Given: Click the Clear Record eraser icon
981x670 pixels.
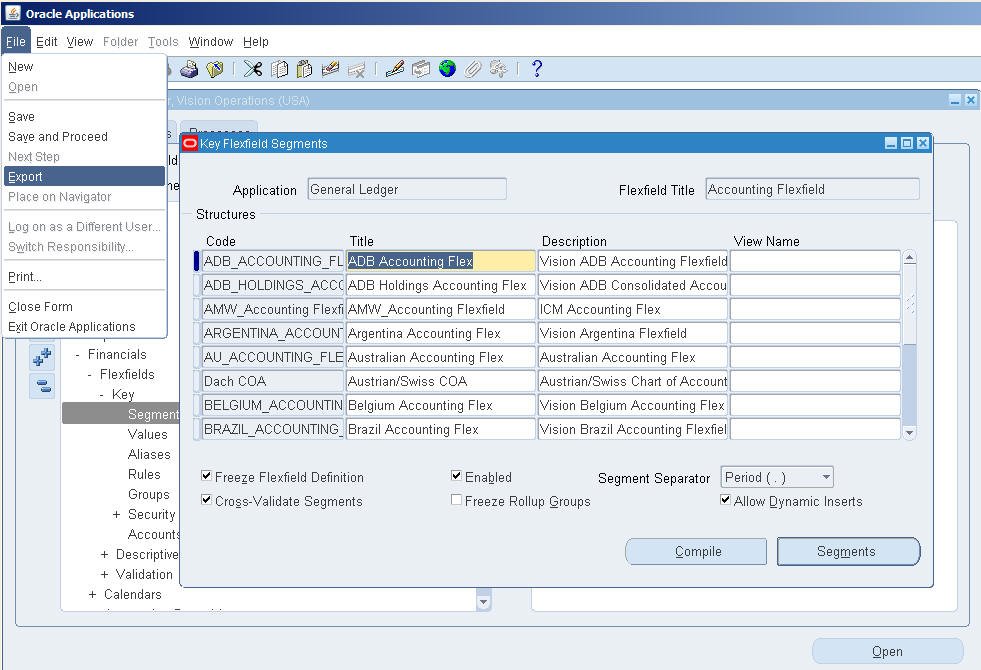Looking at the screenshot, I should 330,69.
